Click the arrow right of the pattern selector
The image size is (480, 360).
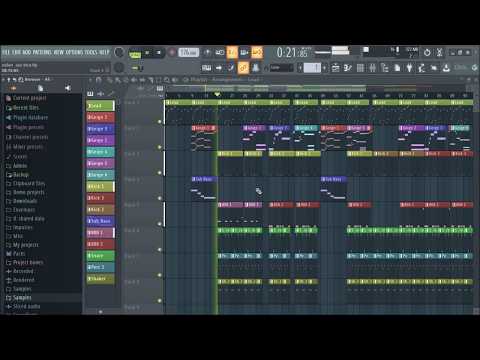325,68
